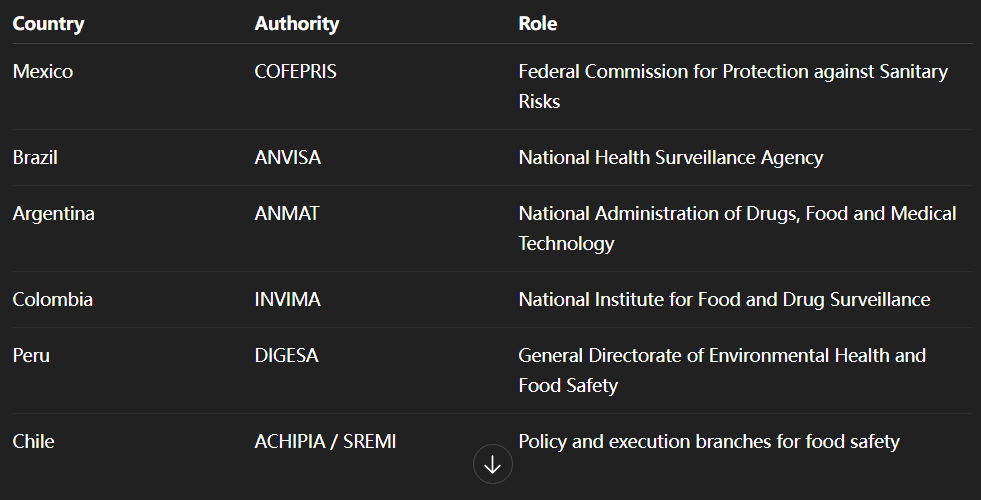Viewport: 981px width, 500px height.
Task: Click the INVIMA authority cell
Action: (288, 300)
